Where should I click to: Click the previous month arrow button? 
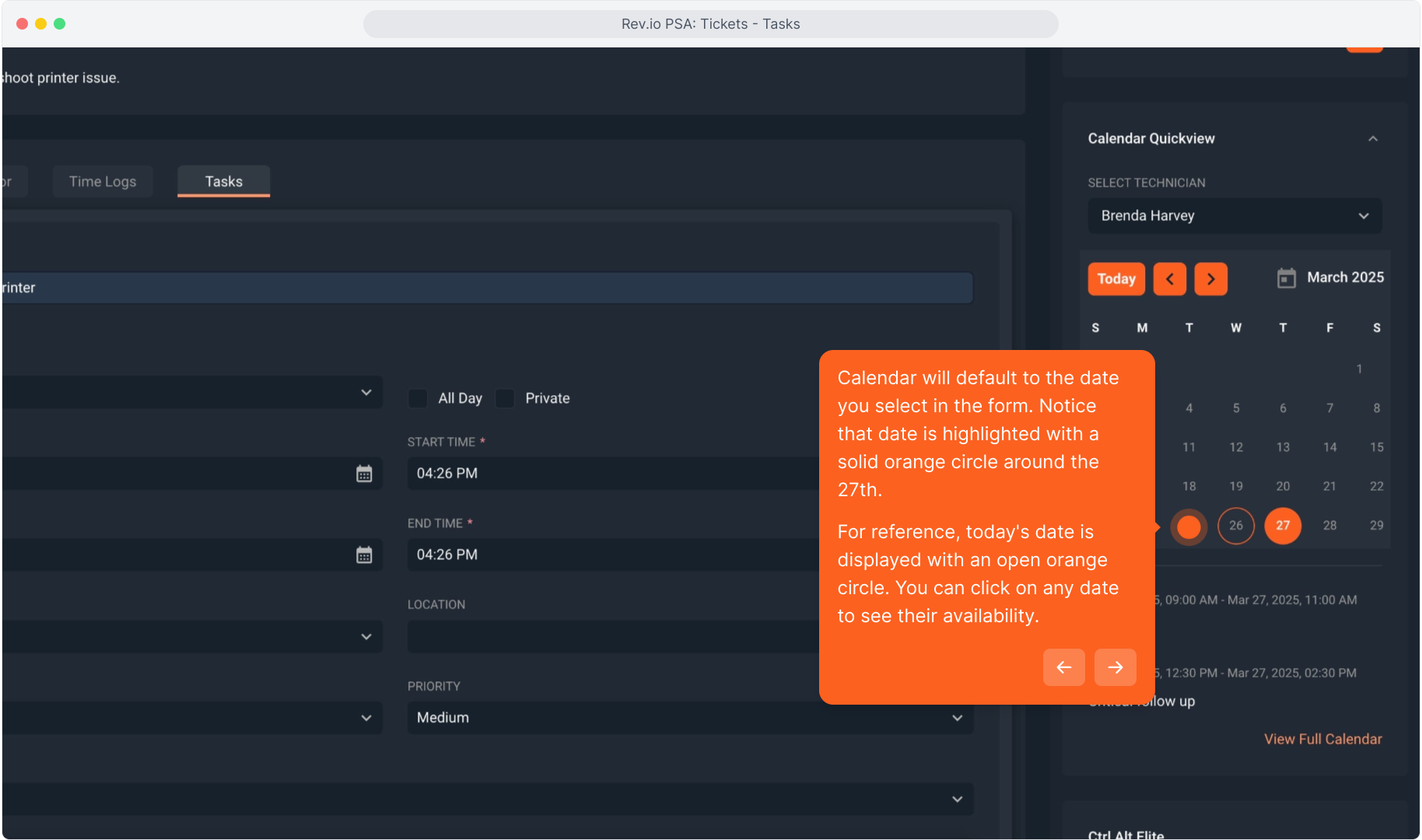[1169, 279]
